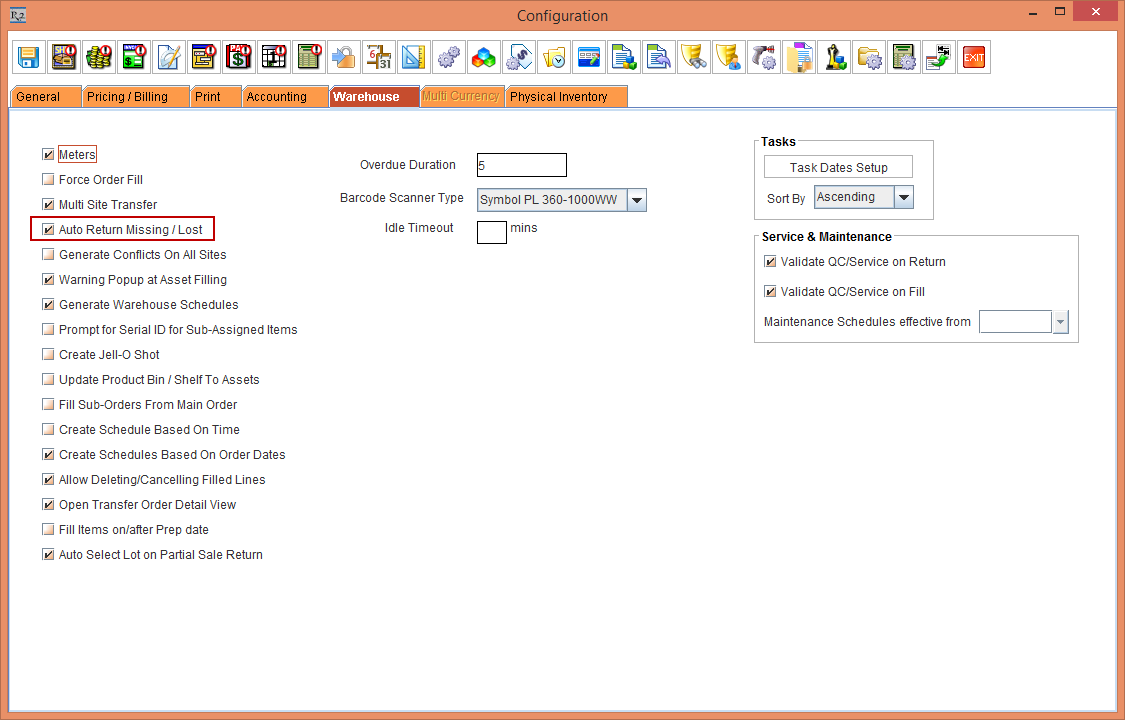Image resolution: width=1125 pixels, height=720 pixels.
Task: Click the calendar 6/31 toolbar icon
Action: click(378, 58)
